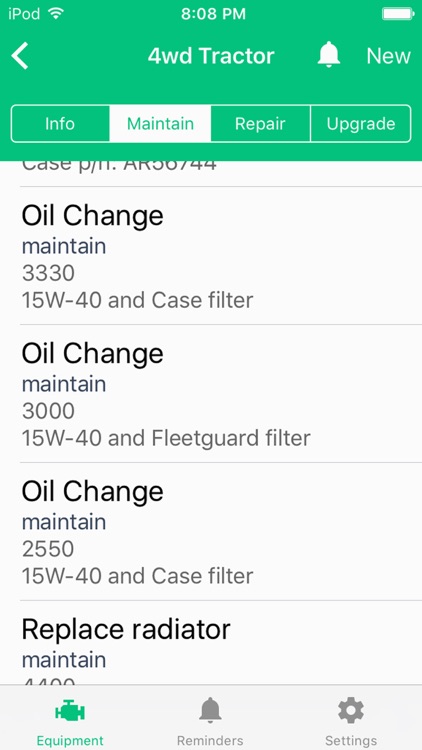Tap the battery indicator icon
This screenshot has width=422, height=750.
click(398, 14)
